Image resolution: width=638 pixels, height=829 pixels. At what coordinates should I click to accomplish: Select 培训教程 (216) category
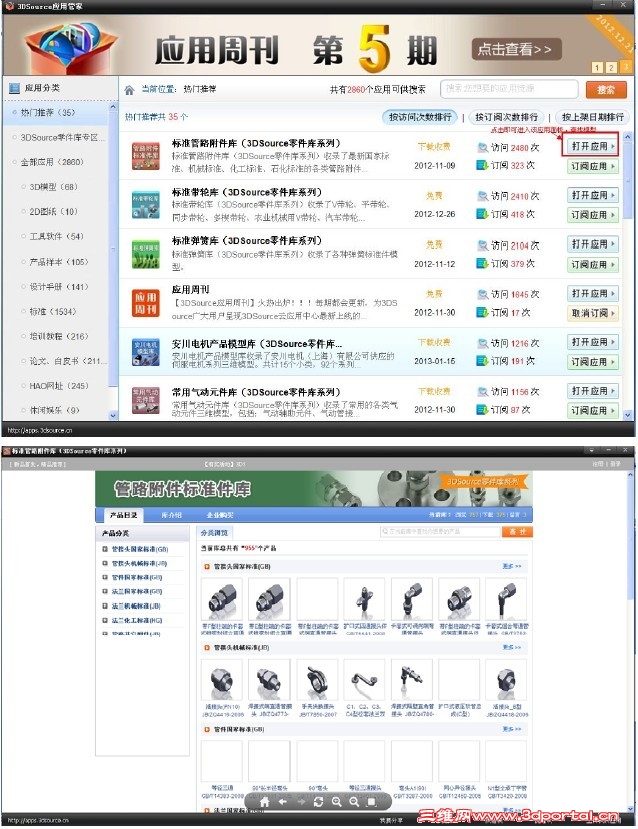point(59,336)
